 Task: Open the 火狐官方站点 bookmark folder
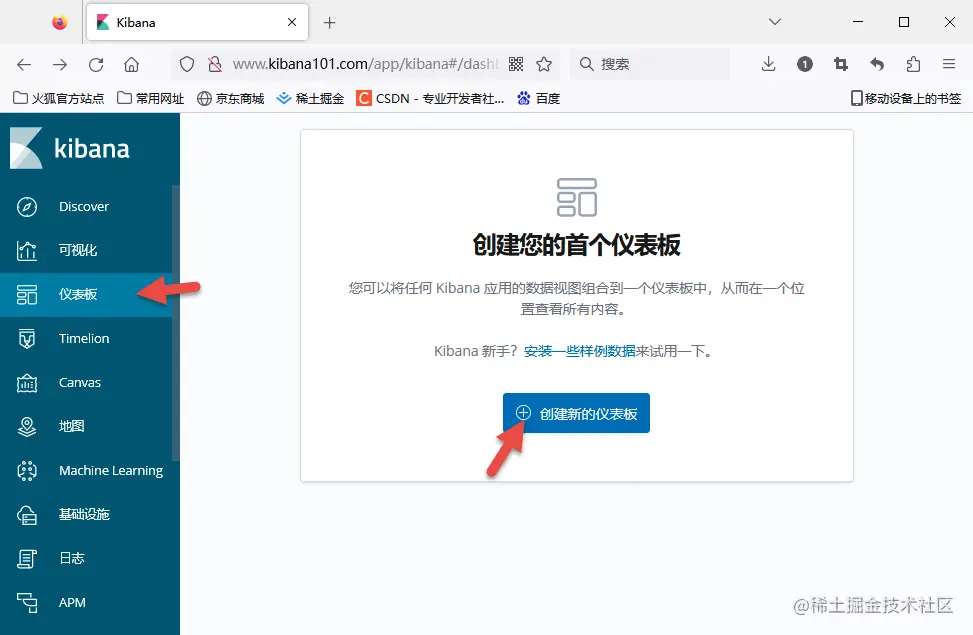point(59,98)
